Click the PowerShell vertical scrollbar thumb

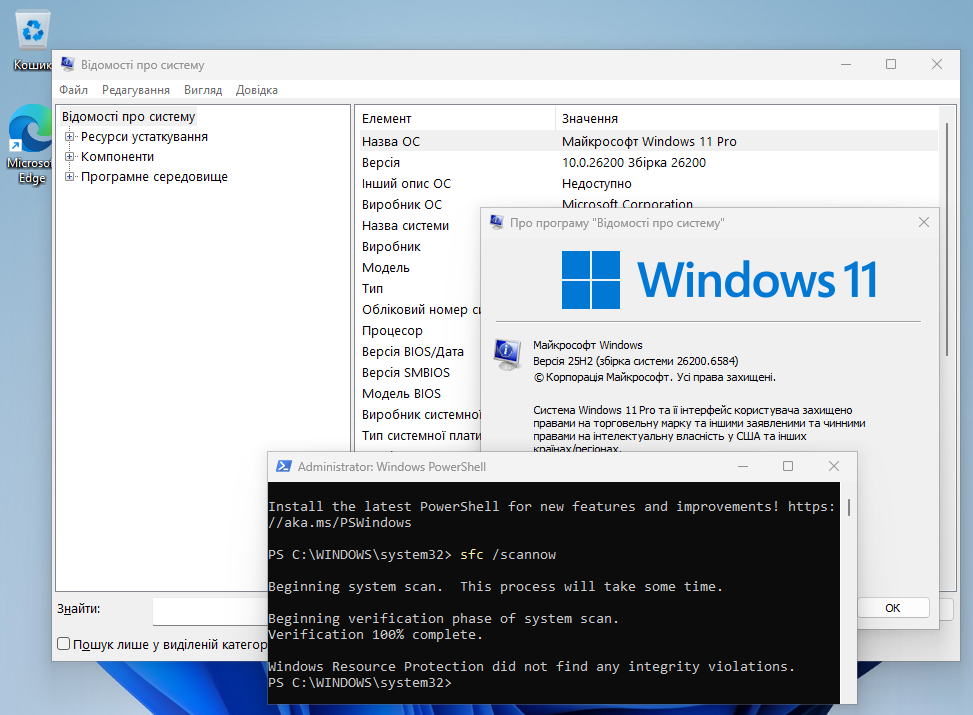tap(848, 507)
